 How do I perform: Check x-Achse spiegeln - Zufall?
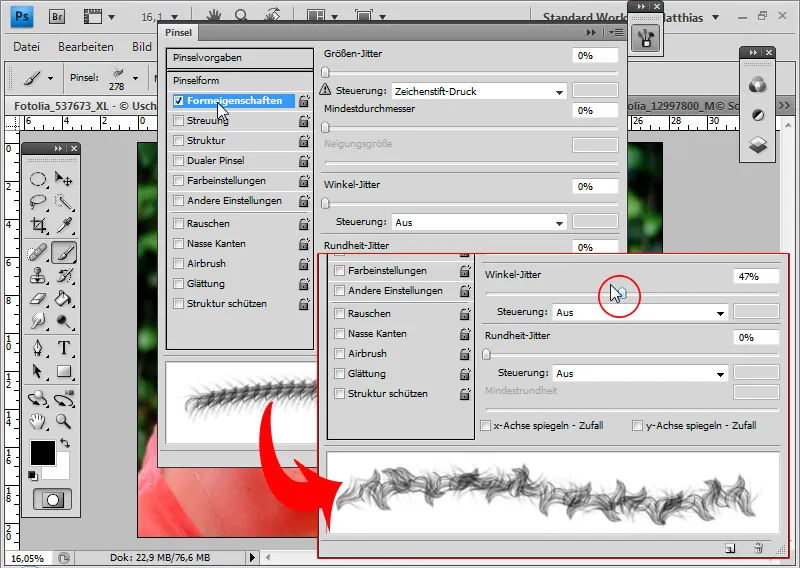click(486, 425)
